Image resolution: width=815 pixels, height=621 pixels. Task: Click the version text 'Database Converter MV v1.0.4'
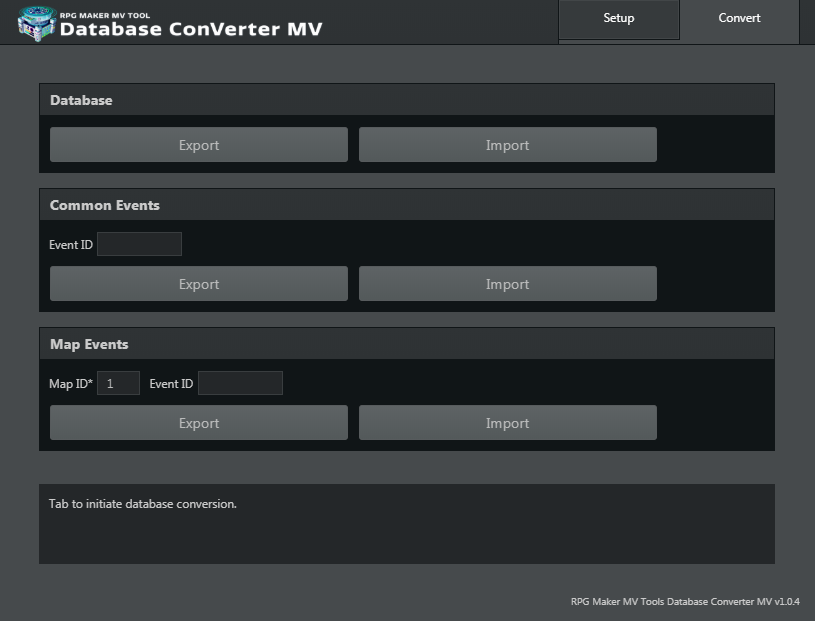733,601
